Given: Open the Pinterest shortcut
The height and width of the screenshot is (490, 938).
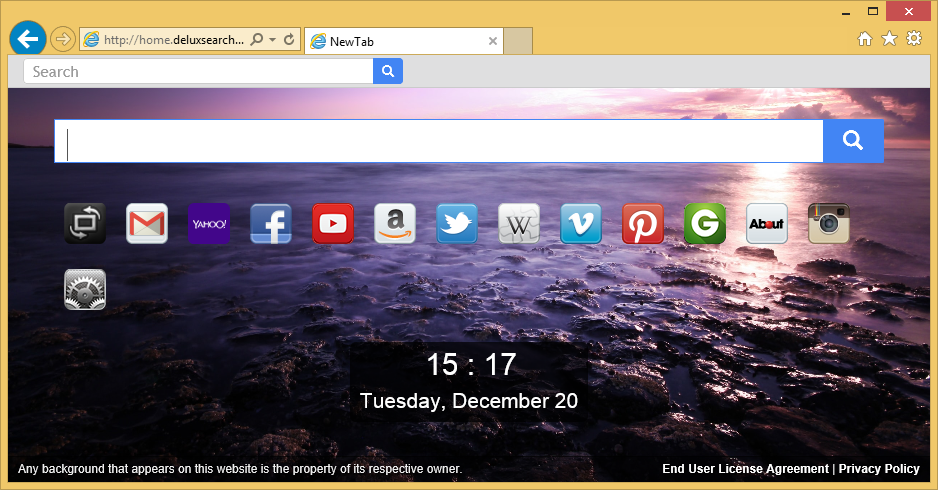Looking at the screenshot, I should click(643, 223).
